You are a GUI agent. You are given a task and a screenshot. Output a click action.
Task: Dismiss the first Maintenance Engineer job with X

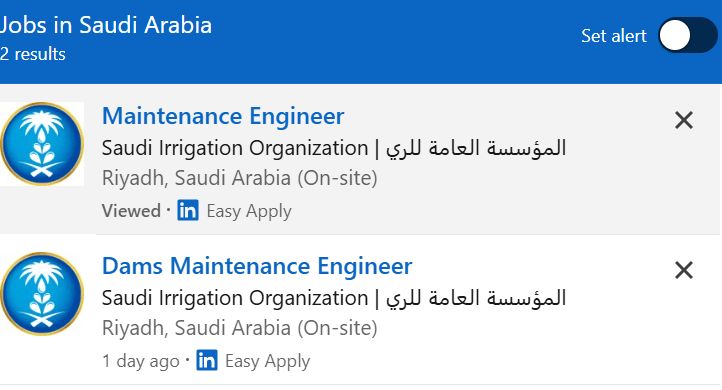pyautogui.click(x=684, y=120)
